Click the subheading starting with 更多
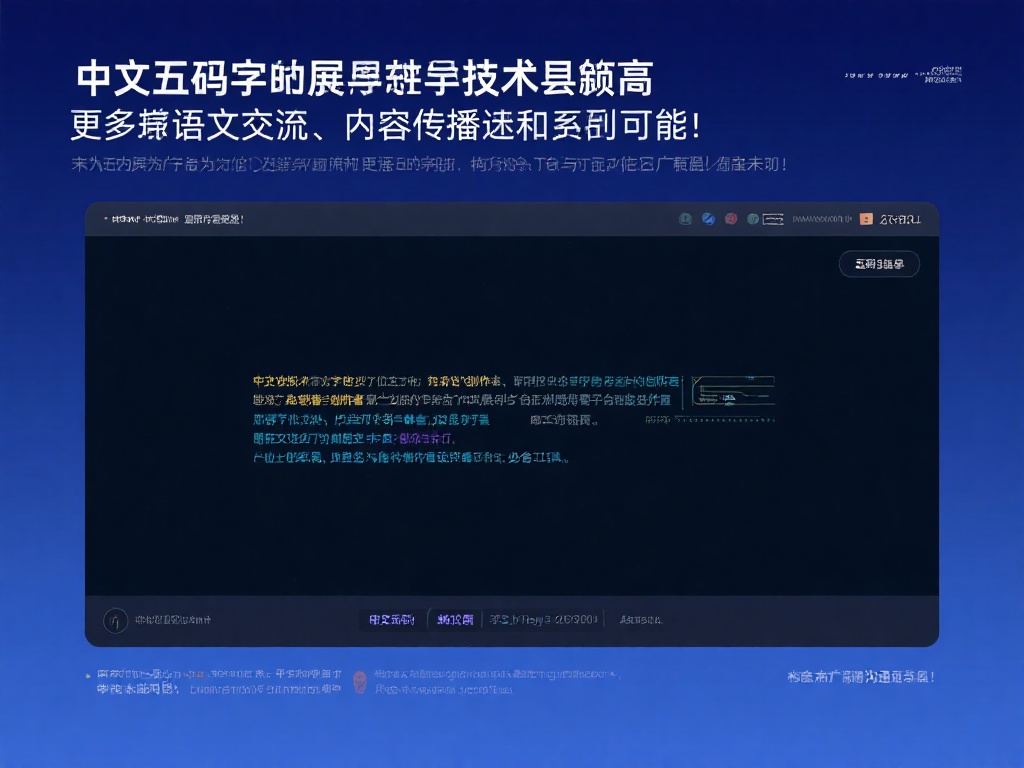Image resolution: width=1024 pixels, height=768 pixels. pos(385,125)
